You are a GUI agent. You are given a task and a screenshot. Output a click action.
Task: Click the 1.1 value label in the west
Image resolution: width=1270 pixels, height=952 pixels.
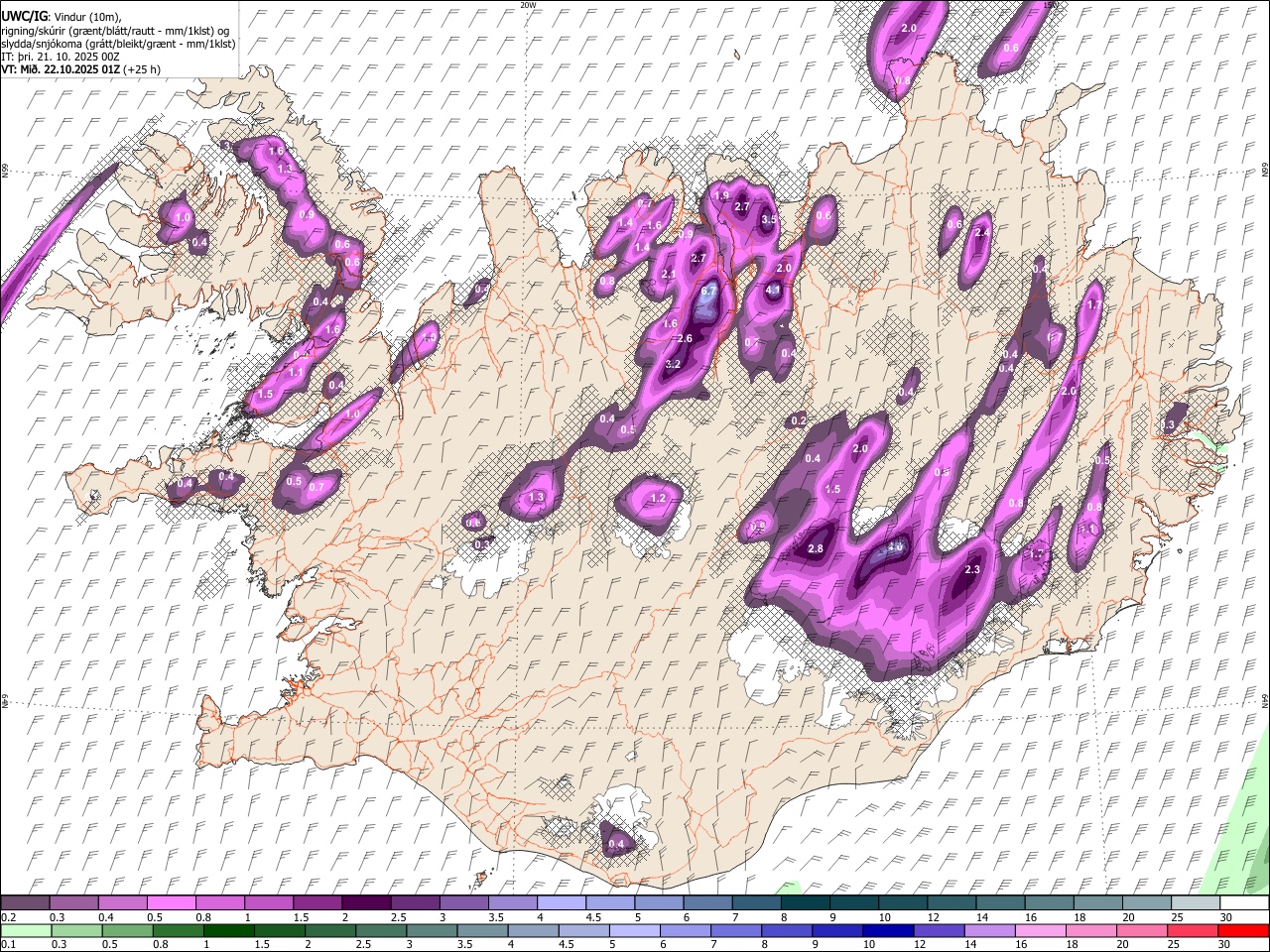click(x=296, y=373)
